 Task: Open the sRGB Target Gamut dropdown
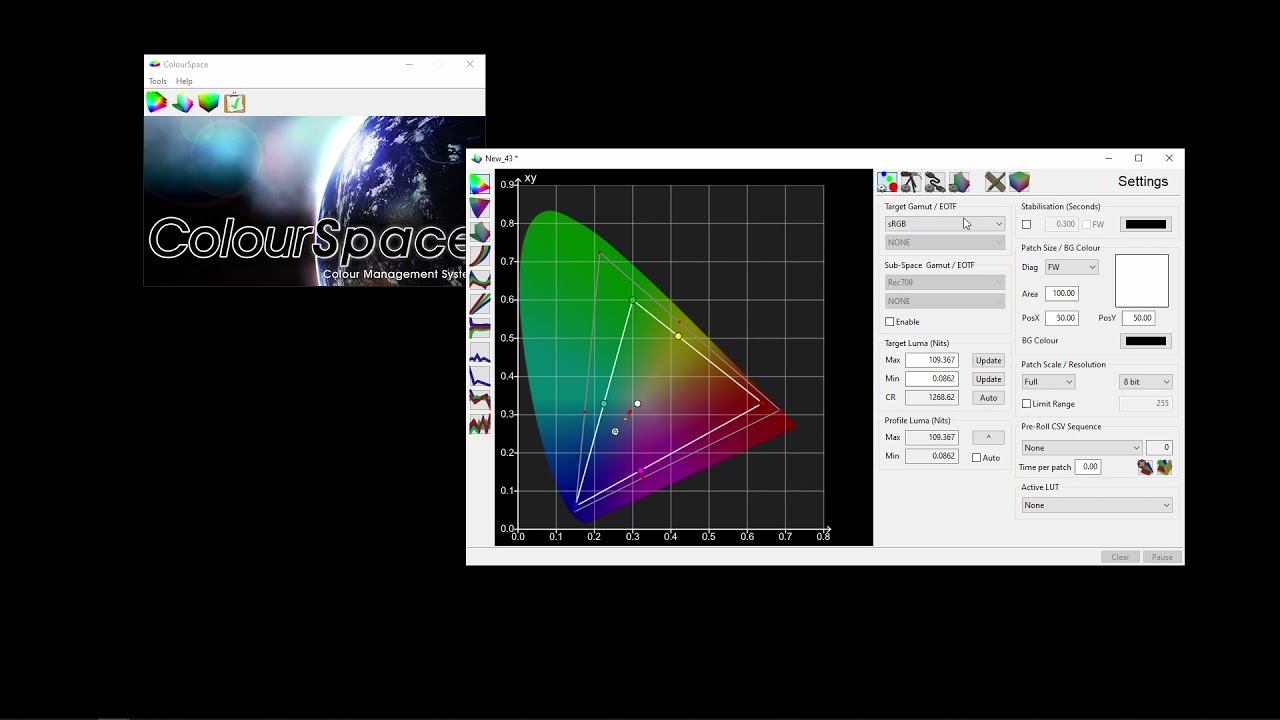pos(944,224)
